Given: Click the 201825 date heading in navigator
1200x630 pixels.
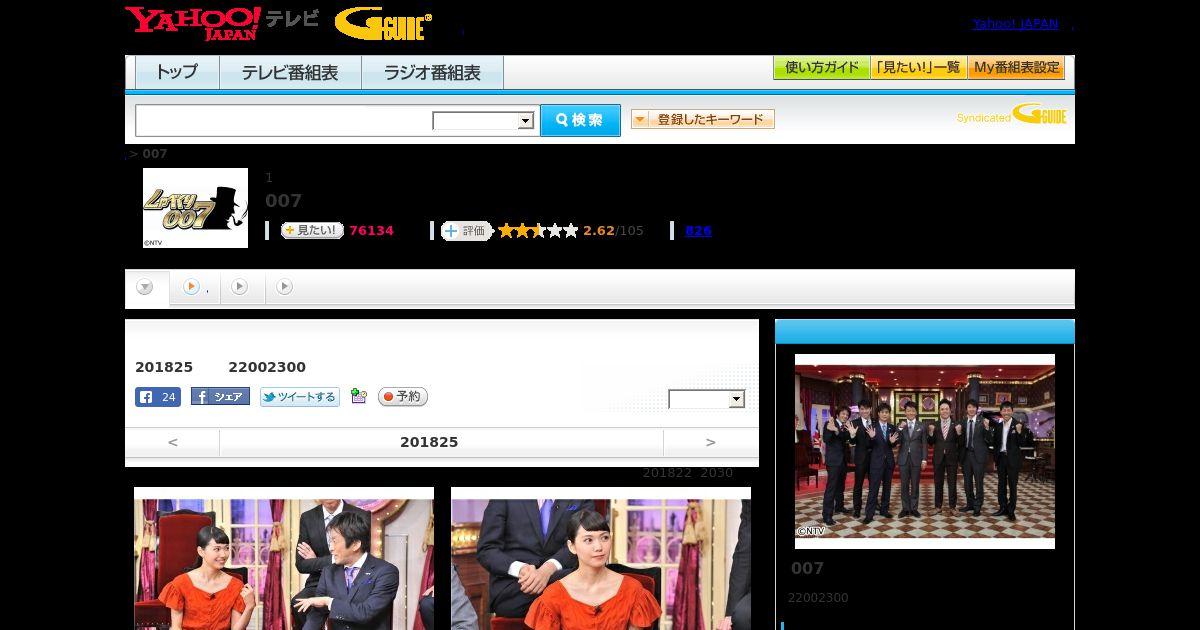Looking at the screenshot, I should pyautogui.click(x=429, y=442).
